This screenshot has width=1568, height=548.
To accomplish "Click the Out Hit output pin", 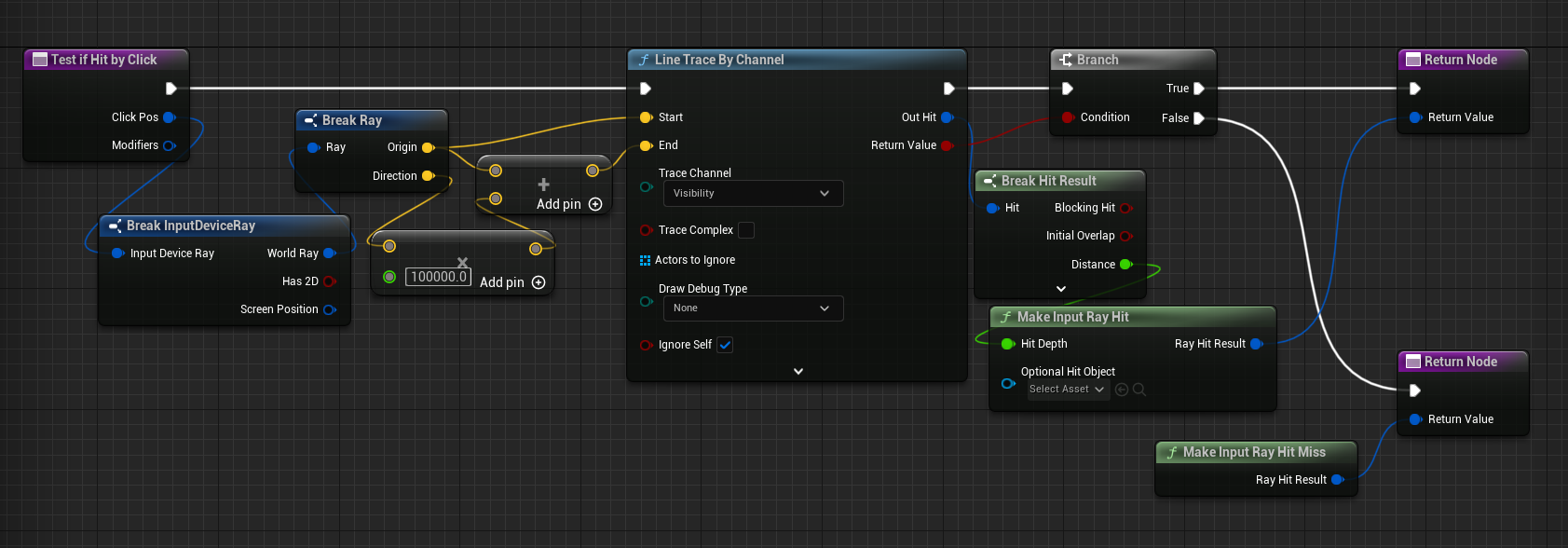I will [948, 117].
